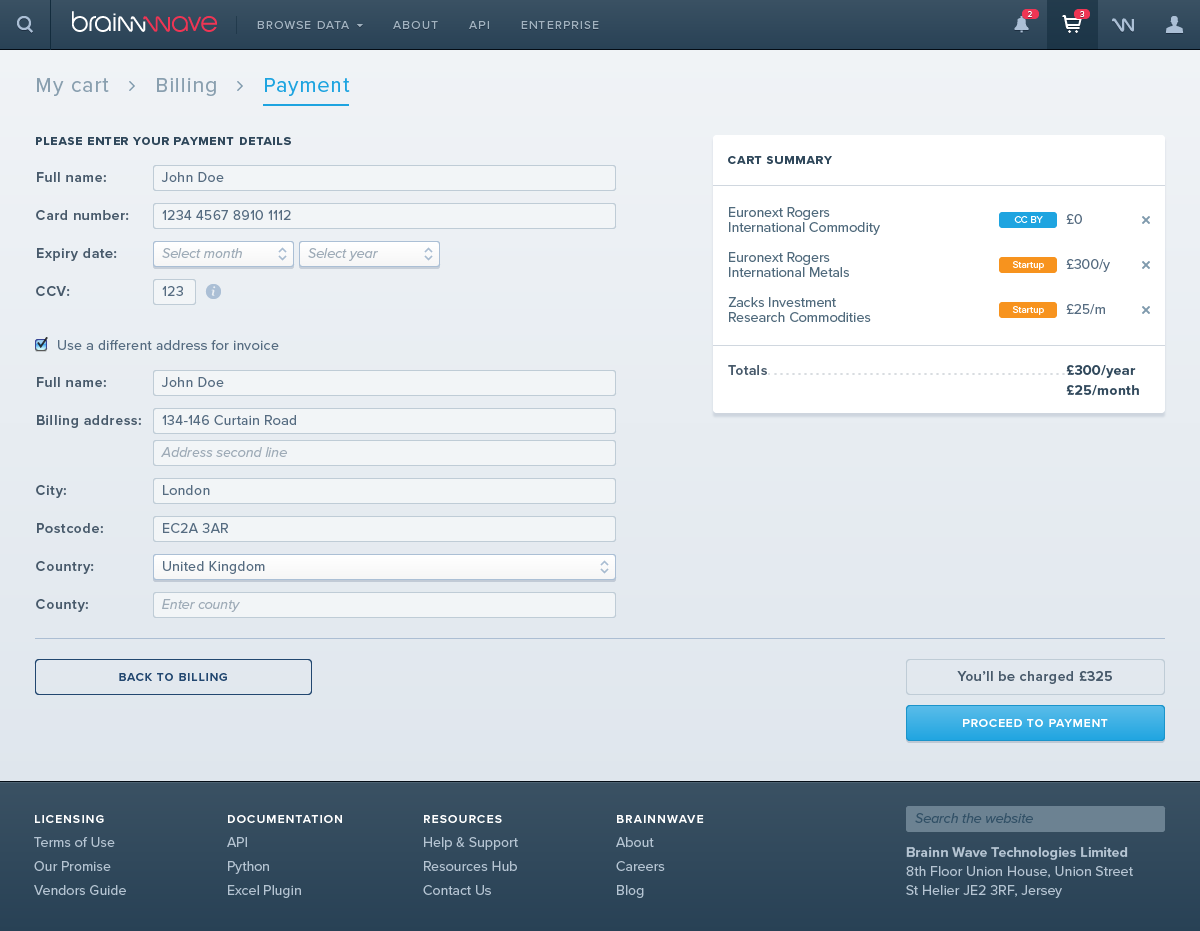
Task: Open Blog footer link
Action: click(x=630, y=891)
